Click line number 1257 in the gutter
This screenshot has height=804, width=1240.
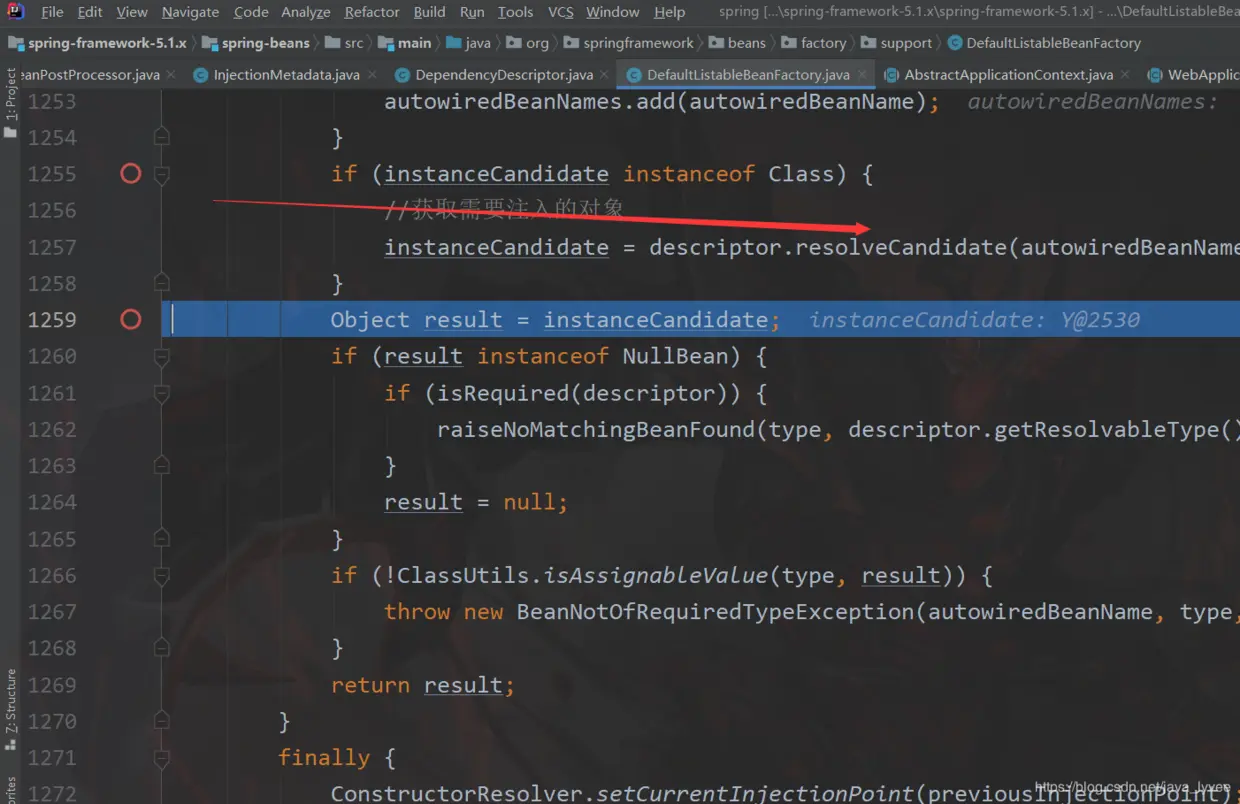click(x=52, y=247)
